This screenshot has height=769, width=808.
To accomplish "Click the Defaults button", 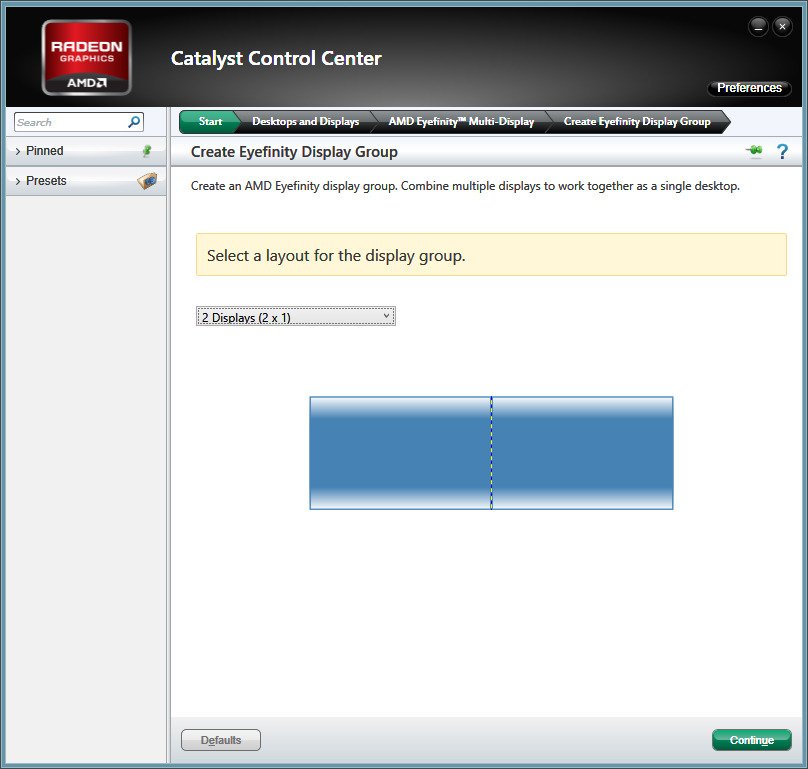I will (x=221, y=740).
